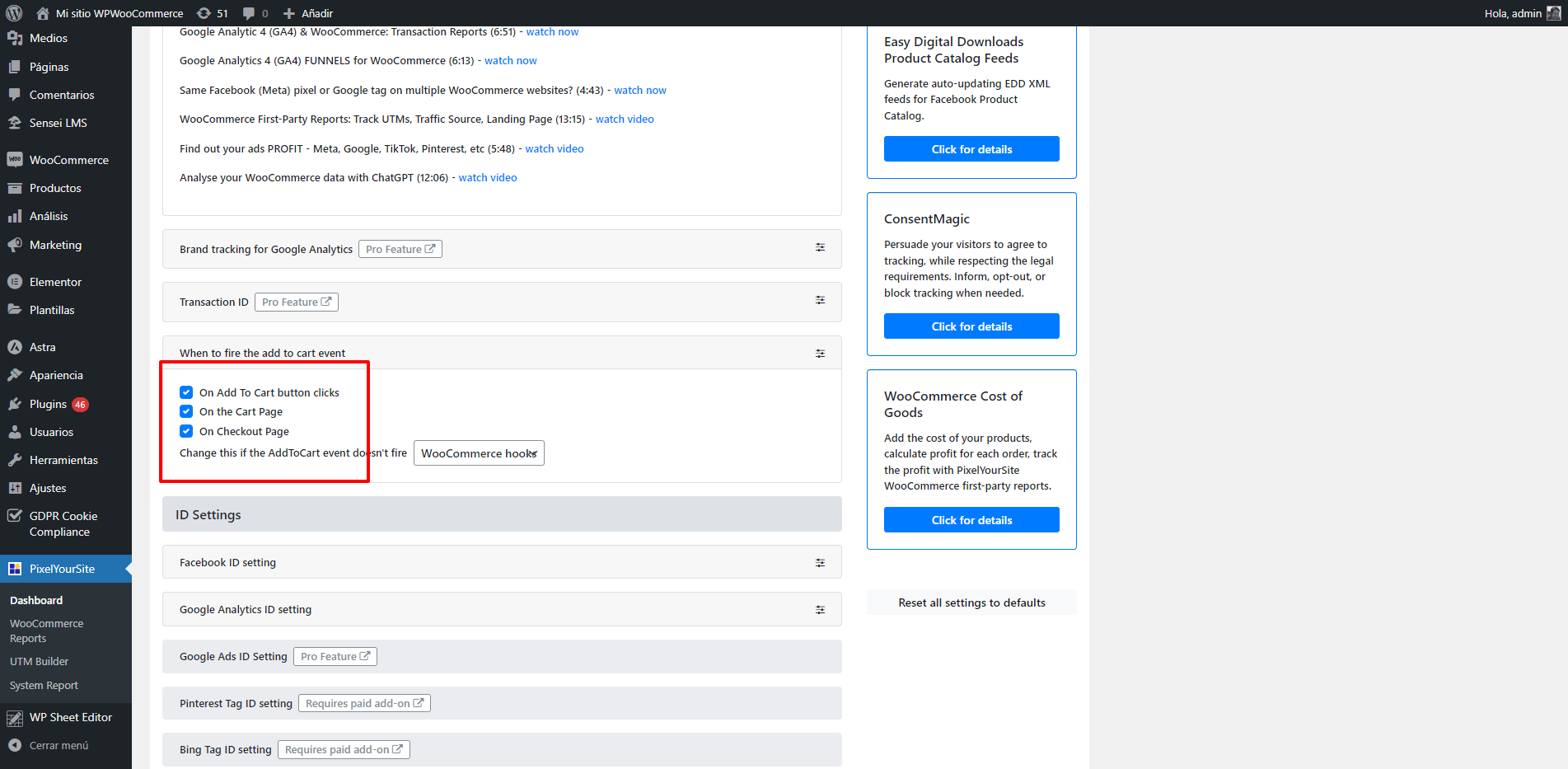Open Pro Feature link next to Brand tracking

400,249
